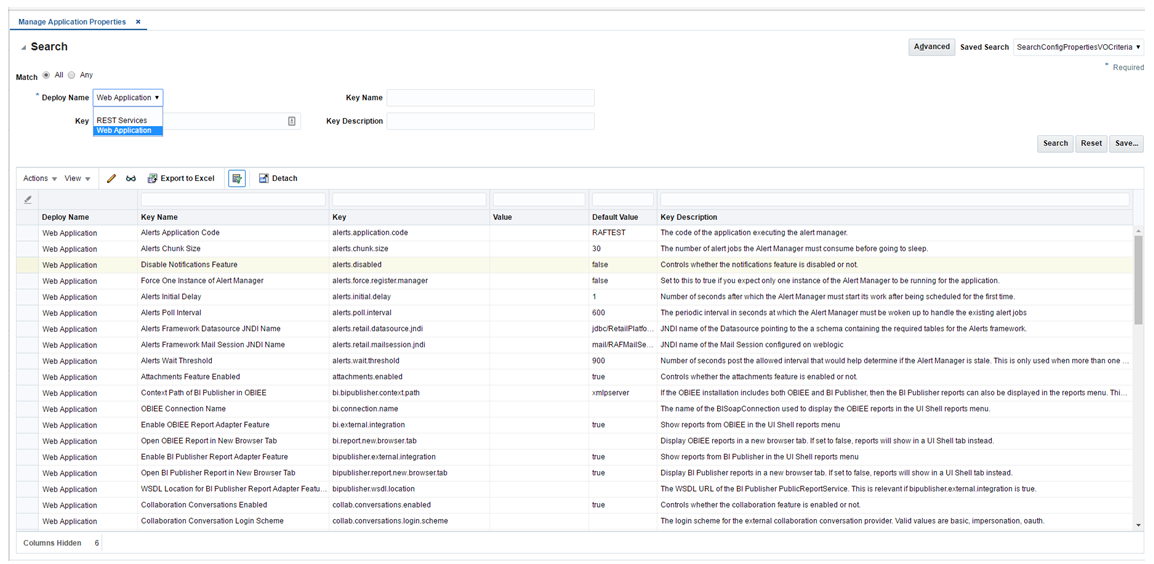
Task: Click Collaboration Conversations Enabled row
Action: 574,504
